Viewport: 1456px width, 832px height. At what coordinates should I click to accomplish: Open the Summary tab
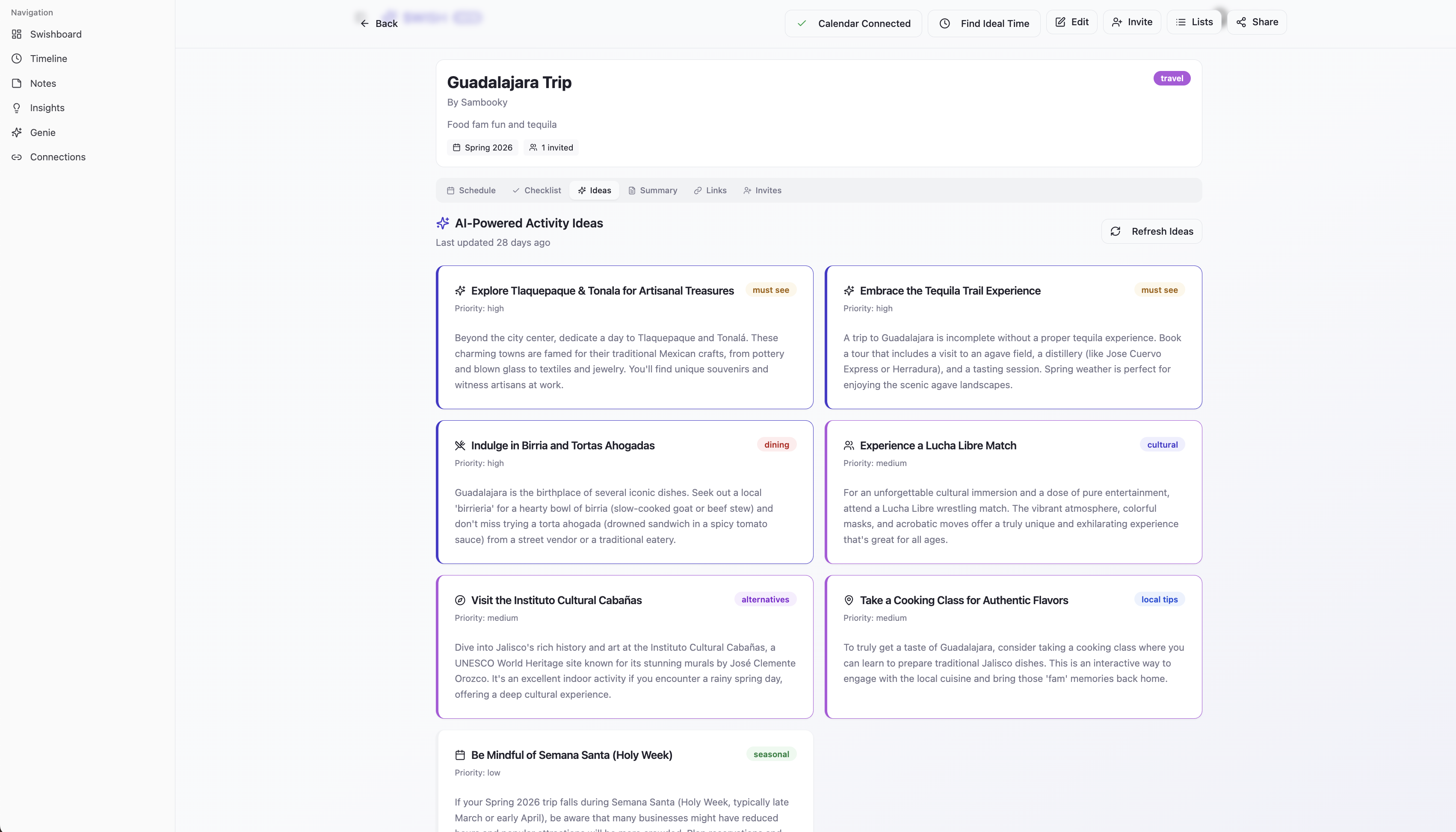point(652,191)
